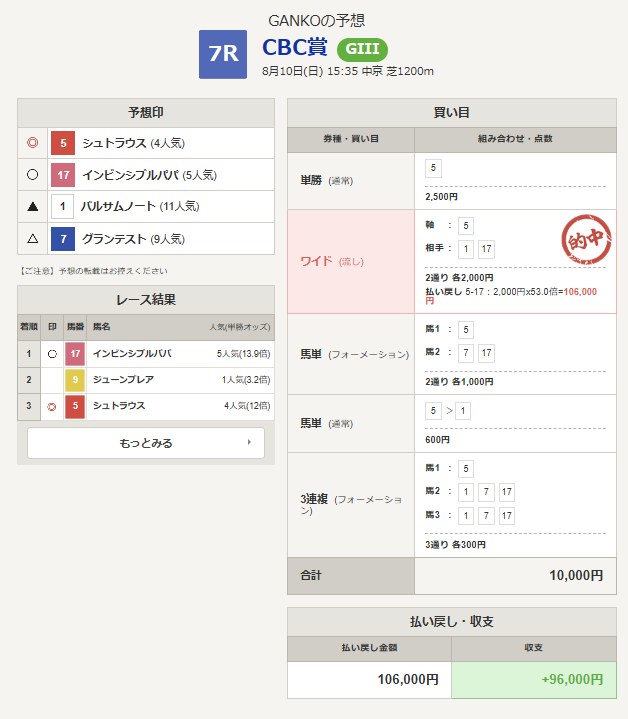The image size is (628, 719).
Task: Click yellow number 9 badge in race results
Action: [x=75, y=380]
